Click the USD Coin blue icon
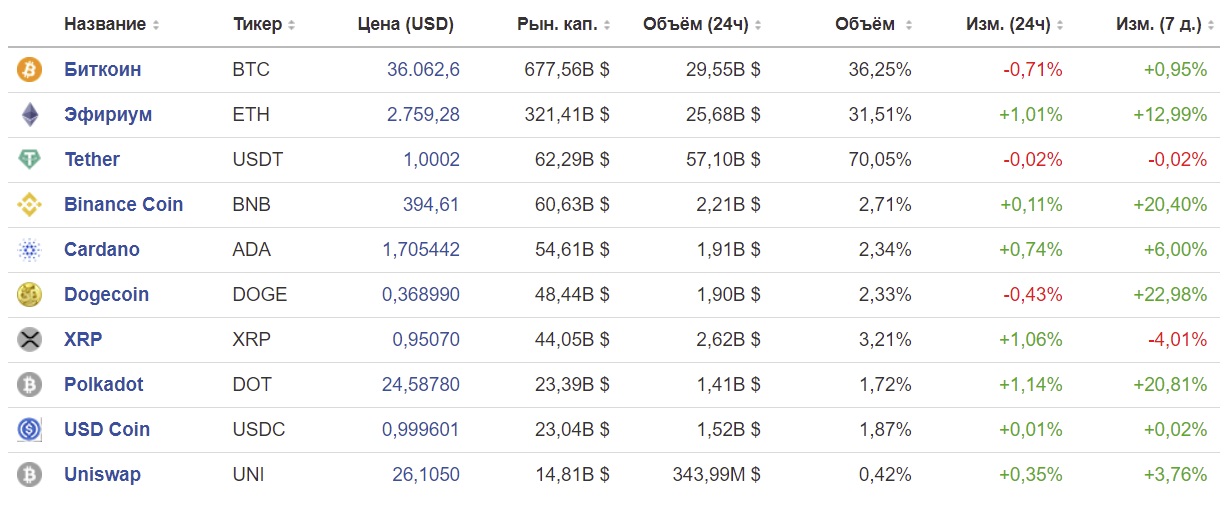The width and height of the screenshot is (1230, 520). point(30,430)
